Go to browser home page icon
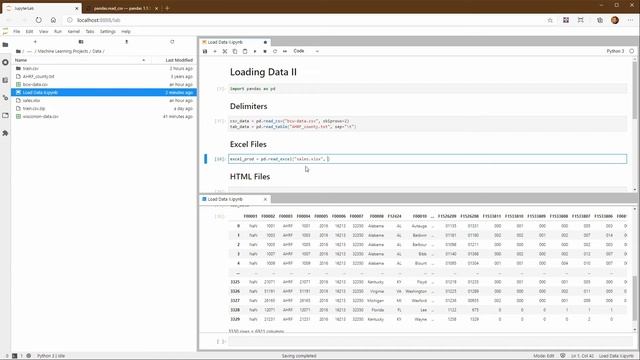The image size is (640, 360). (53, 20)
